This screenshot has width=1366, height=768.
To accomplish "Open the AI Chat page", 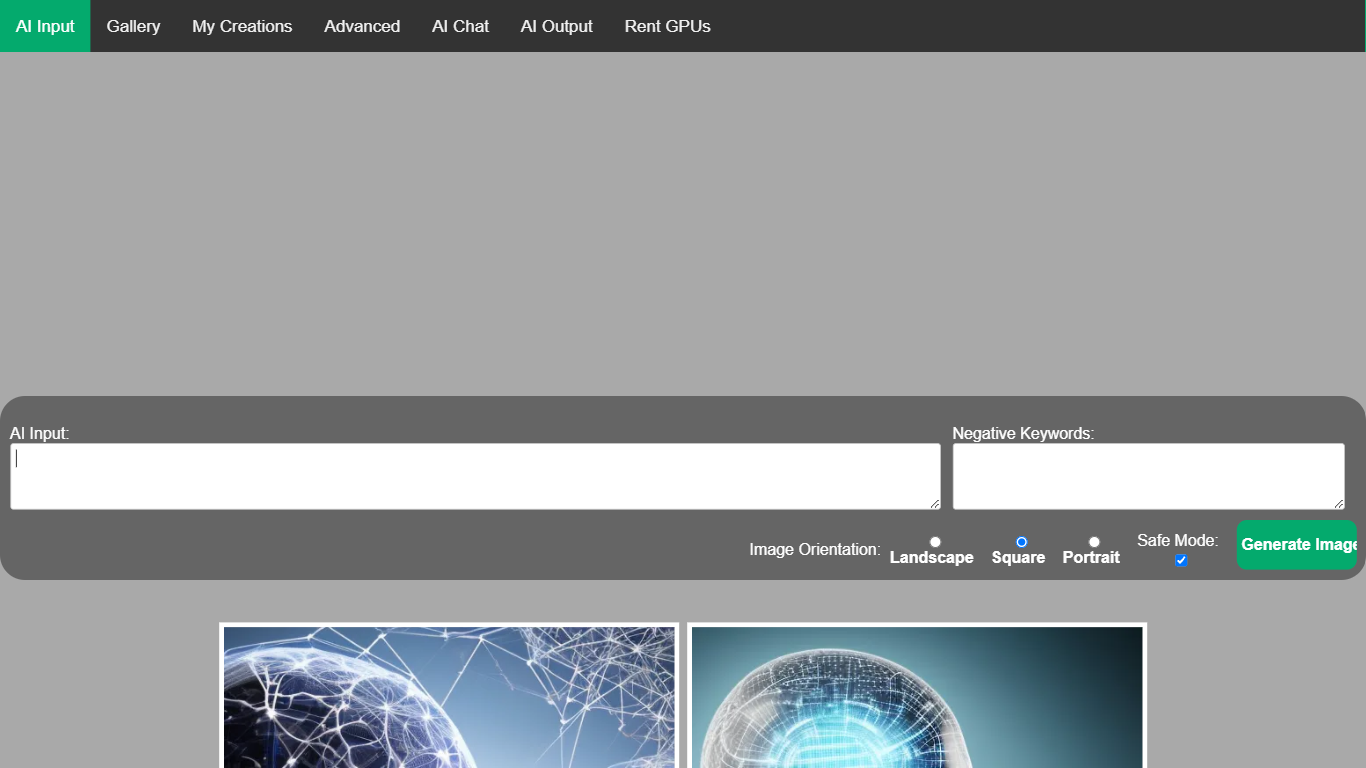I will 460,26.
